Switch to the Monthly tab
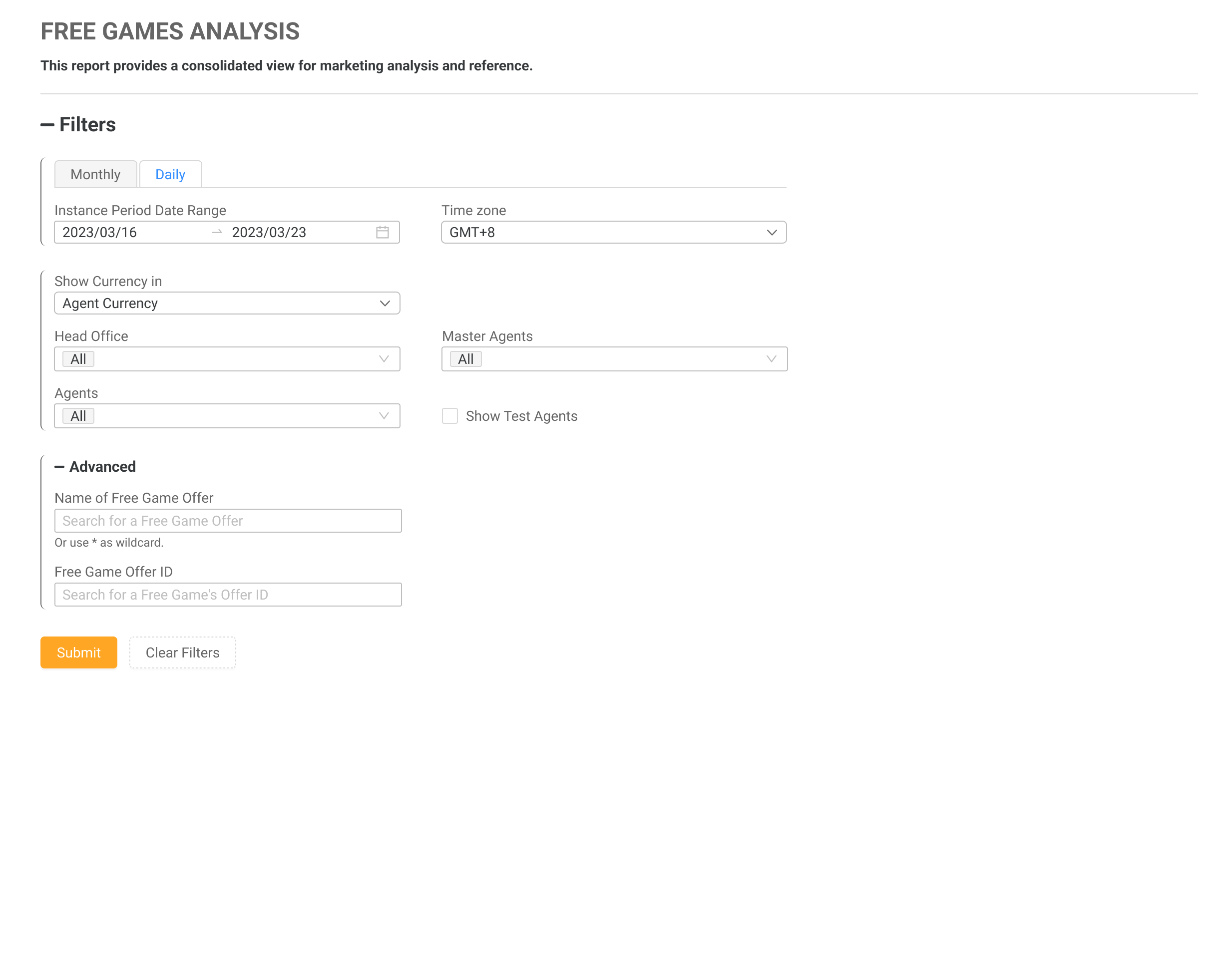Screen dimensions: 1232x953 coord(95,174)
